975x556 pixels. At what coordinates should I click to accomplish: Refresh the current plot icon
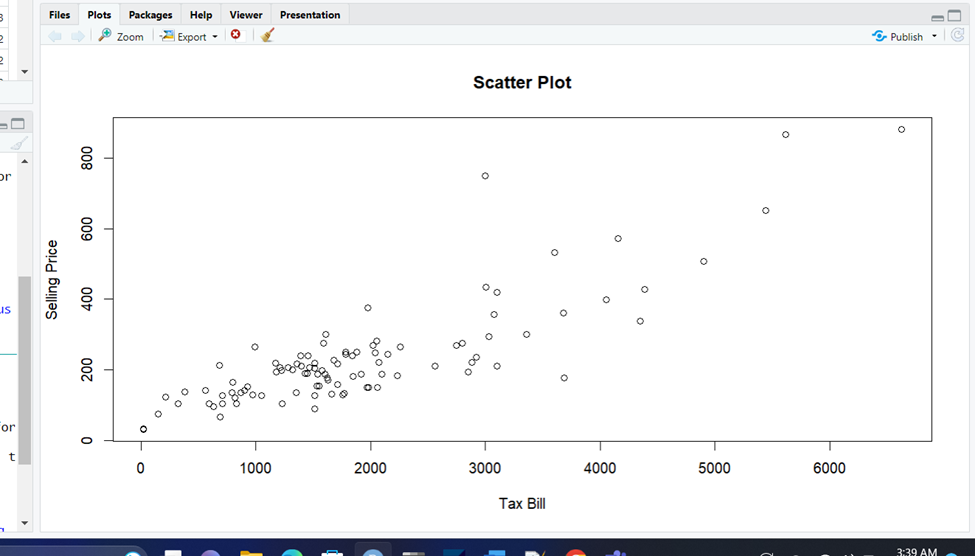(x=958, y=35)
